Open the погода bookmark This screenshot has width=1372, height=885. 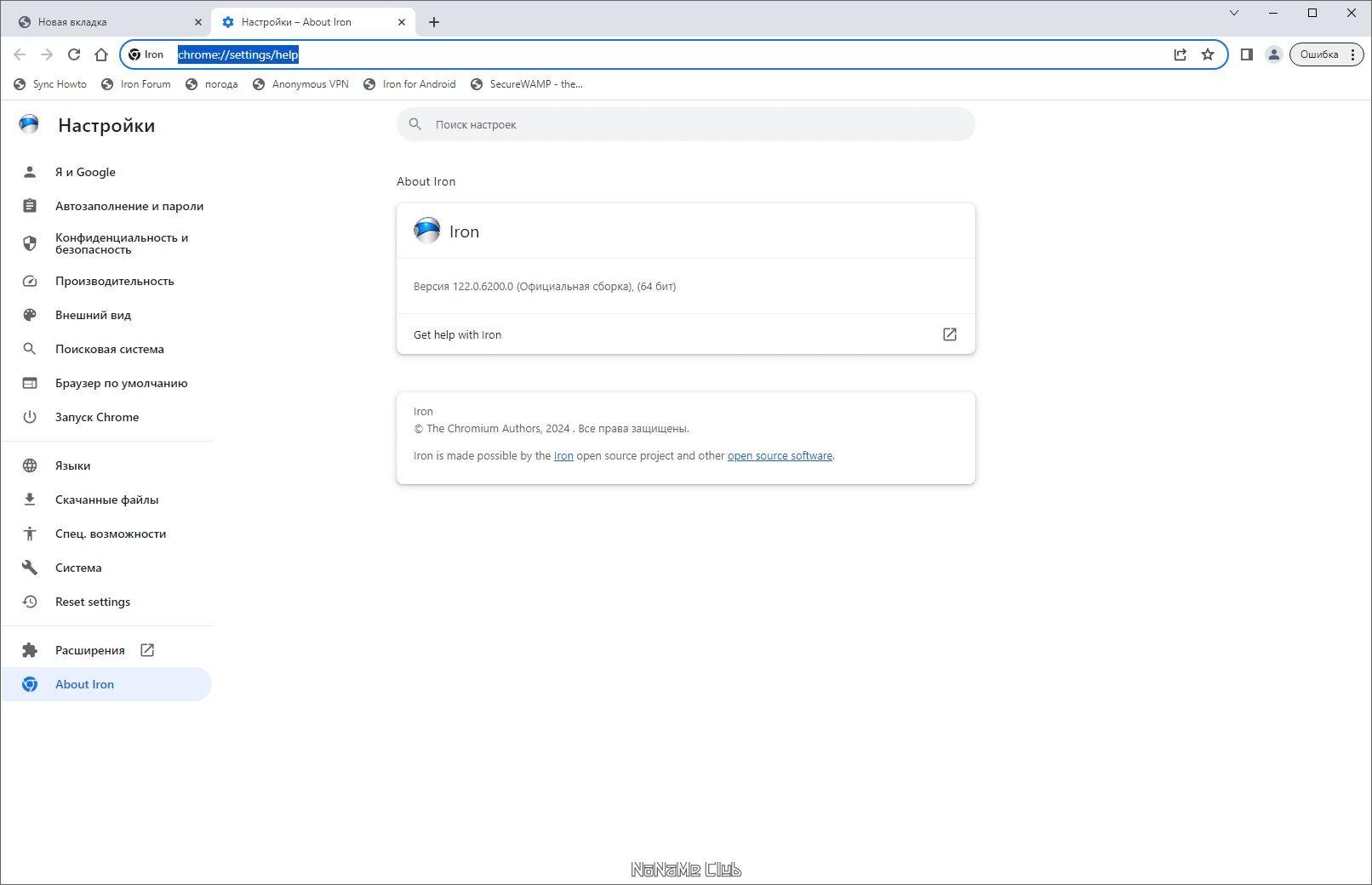[x=212, y=84]
